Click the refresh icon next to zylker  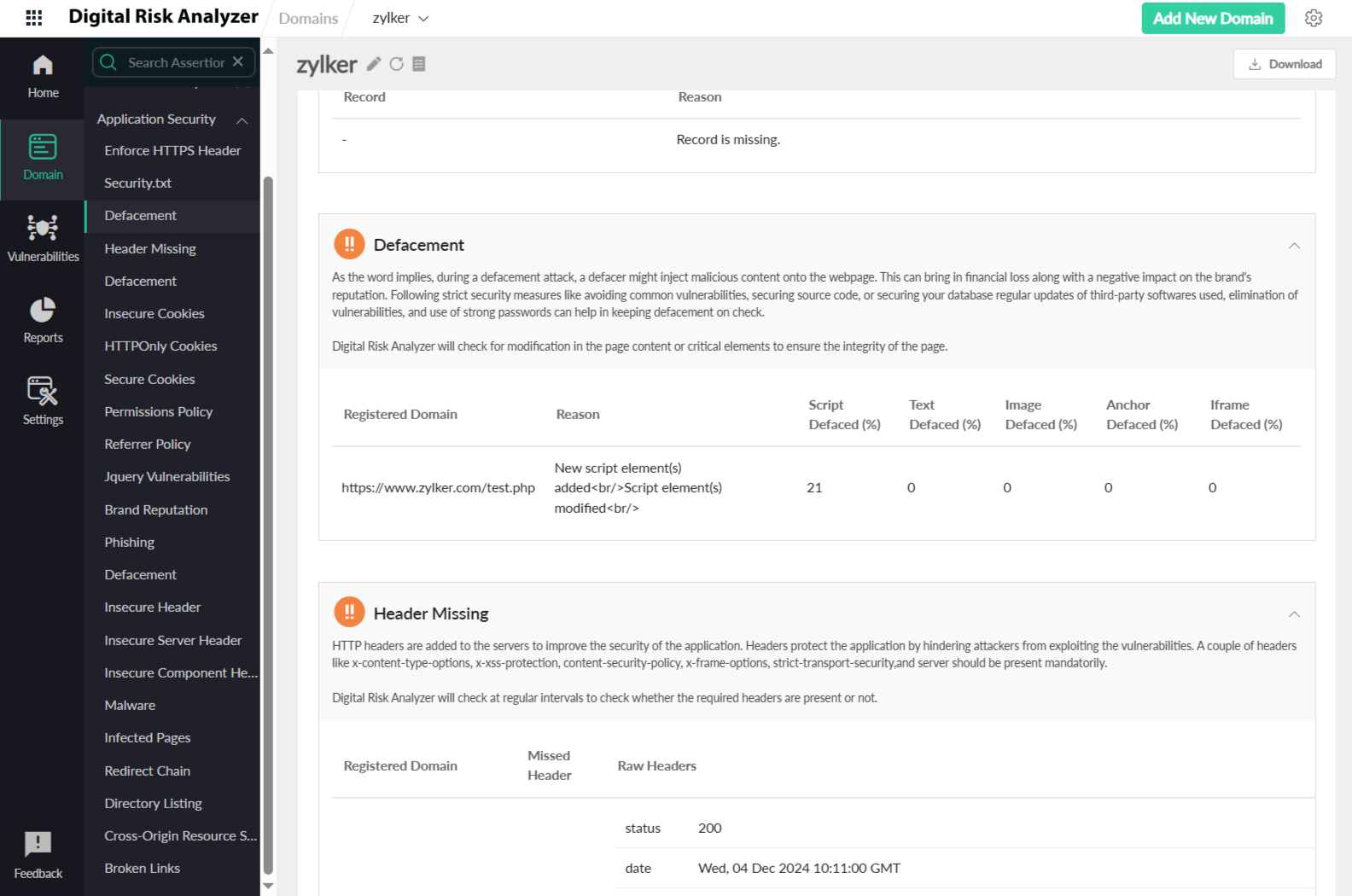tap(396, 64)
